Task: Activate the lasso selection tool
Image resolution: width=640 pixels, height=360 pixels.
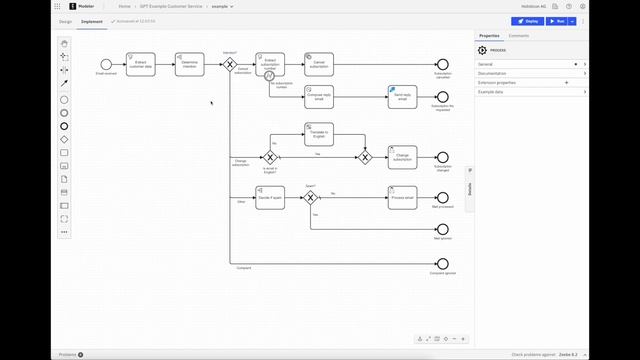Action: [x=64, y=57]
